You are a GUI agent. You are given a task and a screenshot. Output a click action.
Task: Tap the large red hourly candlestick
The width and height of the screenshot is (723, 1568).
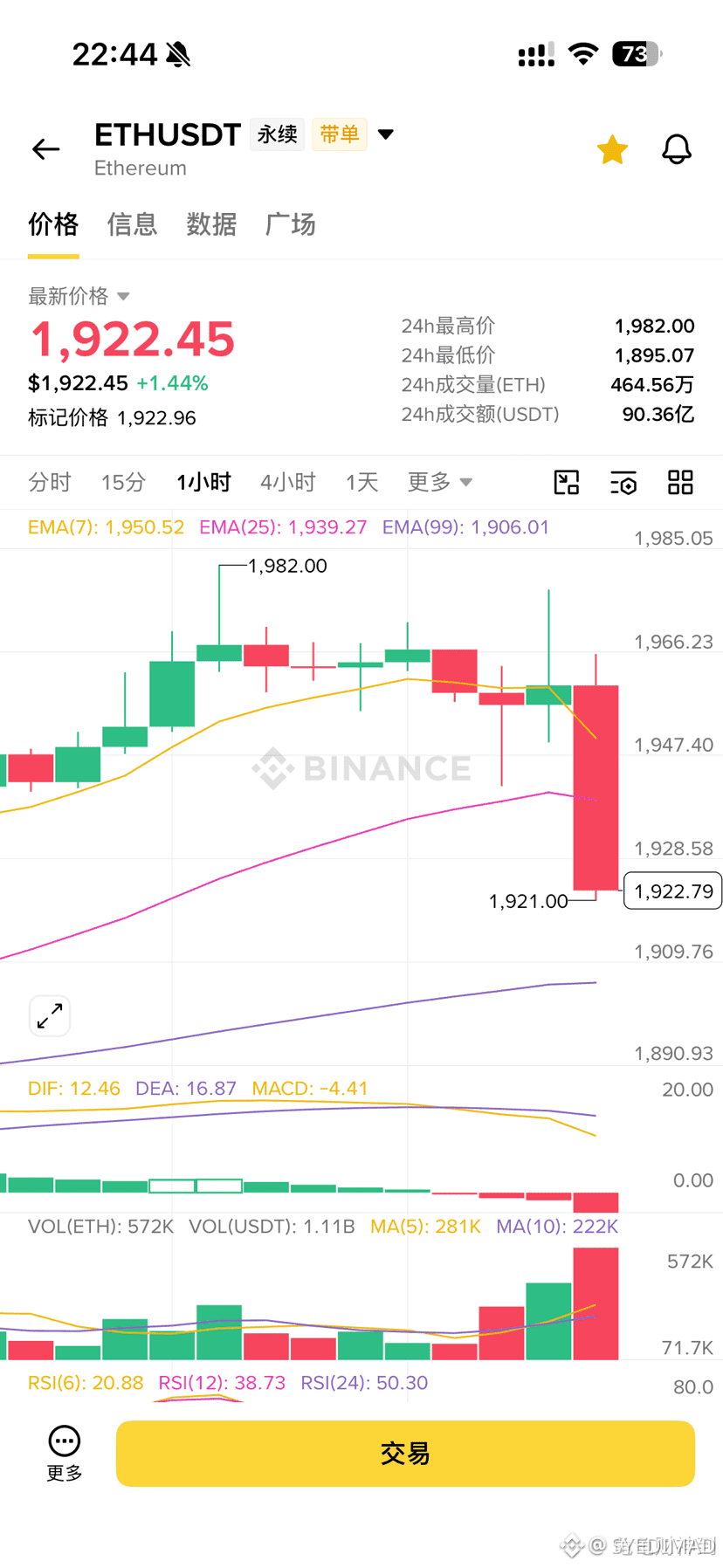(596, 787)
